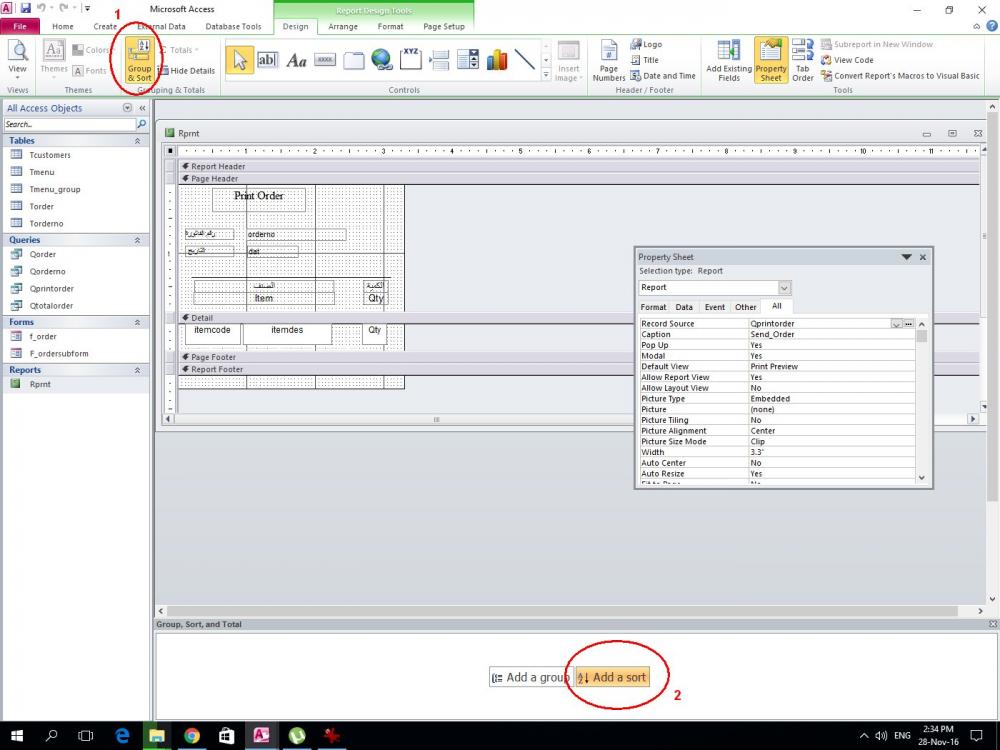
Task: Open the Tcustomers table in navigation pane
Action: pyautogui.click(x=50, y=155)
